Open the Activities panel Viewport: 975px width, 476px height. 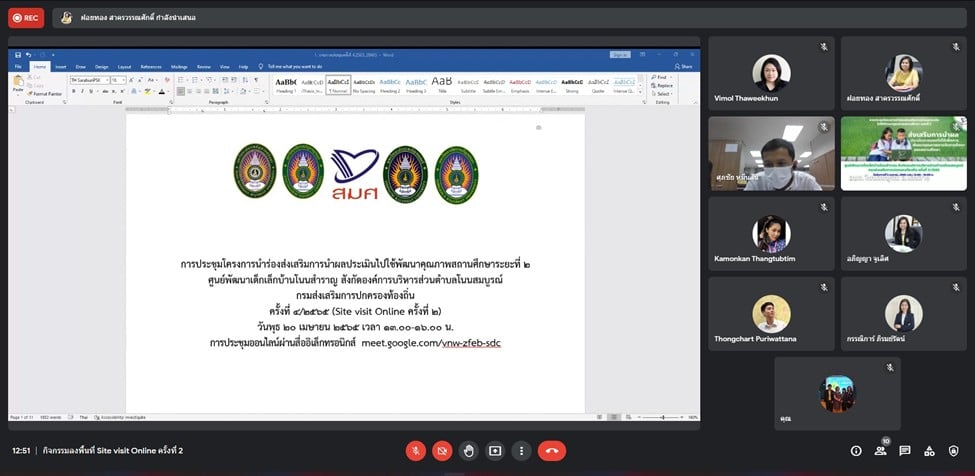click(x=929, y=451)
